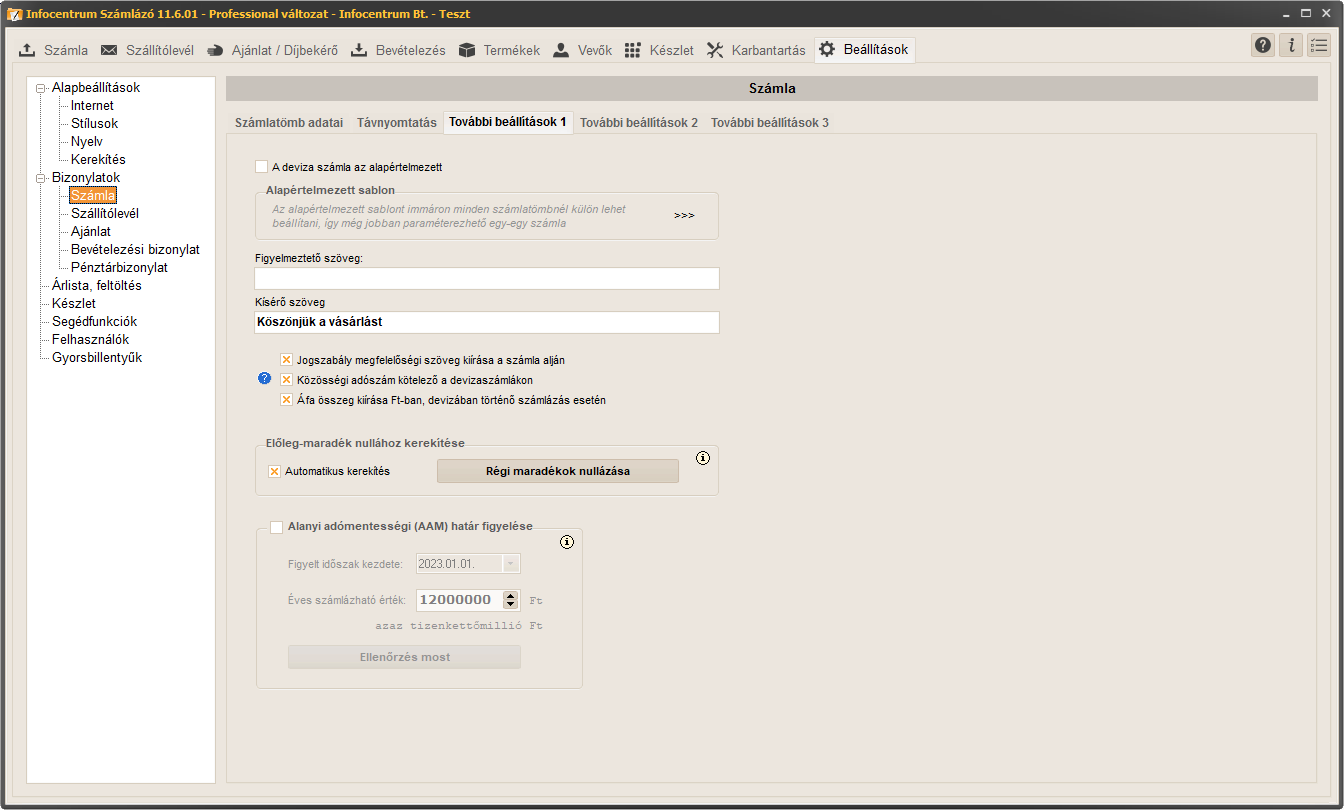Open the Készlet main tab
The height and width of the screenshot is (810, 1344).
point(659,50)
